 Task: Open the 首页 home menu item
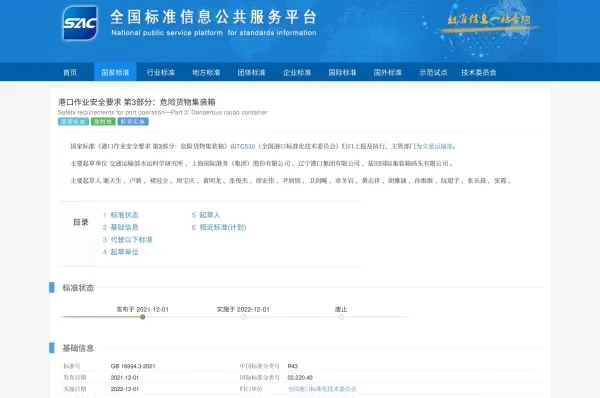pos(70,72)
